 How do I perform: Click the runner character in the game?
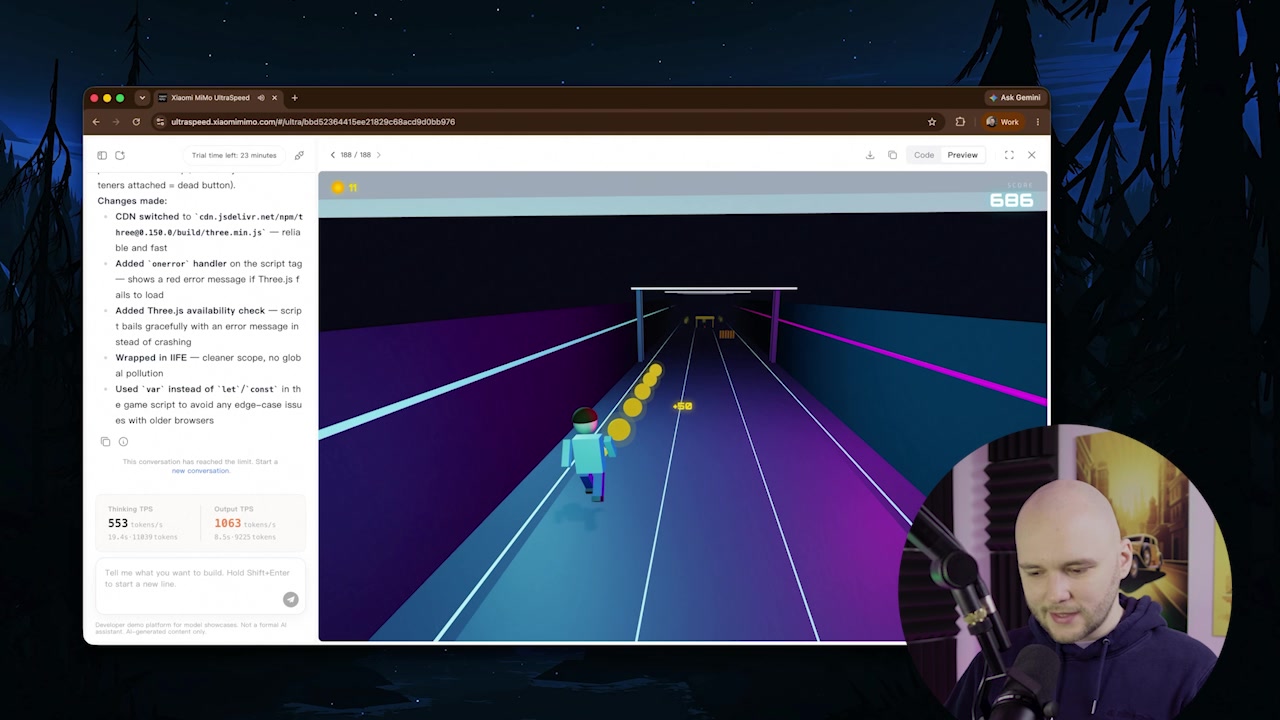tap(588, 455)
